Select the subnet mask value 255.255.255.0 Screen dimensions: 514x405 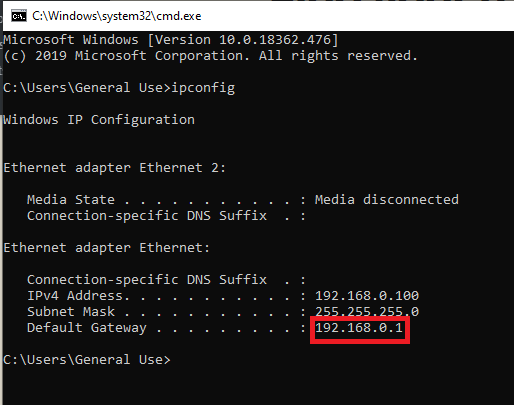[367, 312]
